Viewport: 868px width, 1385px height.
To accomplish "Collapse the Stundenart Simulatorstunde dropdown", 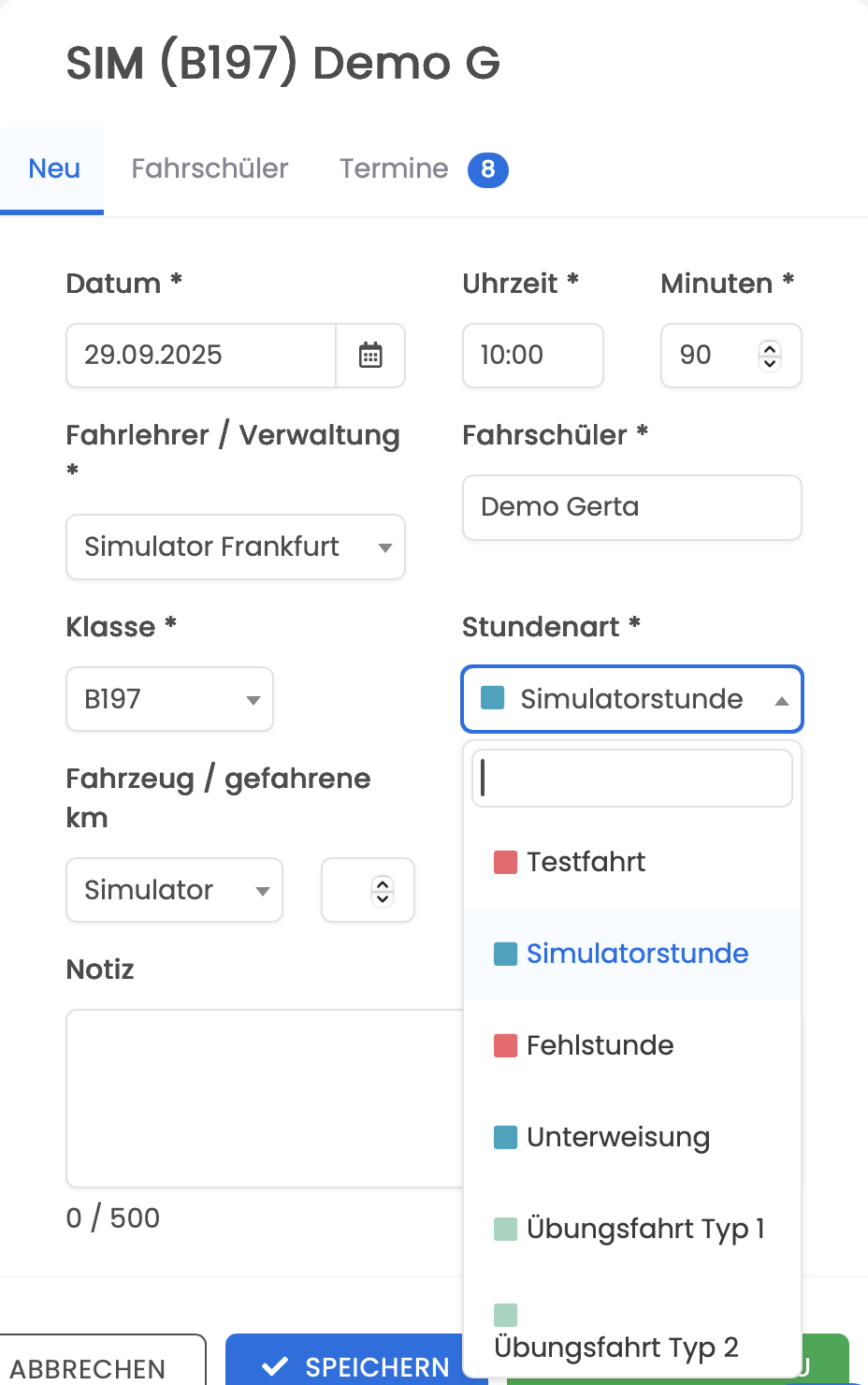I will pos(632,699).
